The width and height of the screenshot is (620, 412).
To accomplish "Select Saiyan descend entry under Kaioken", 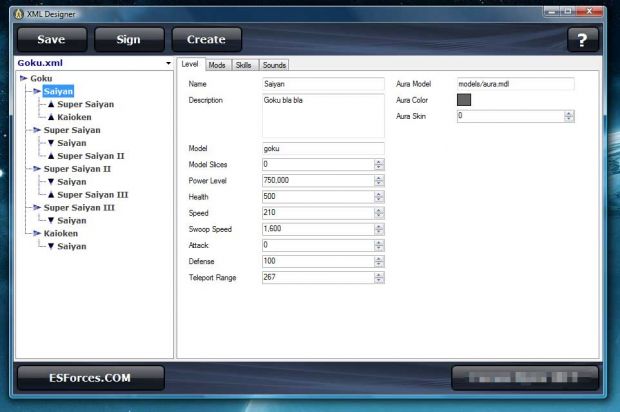I will [72, 246].
